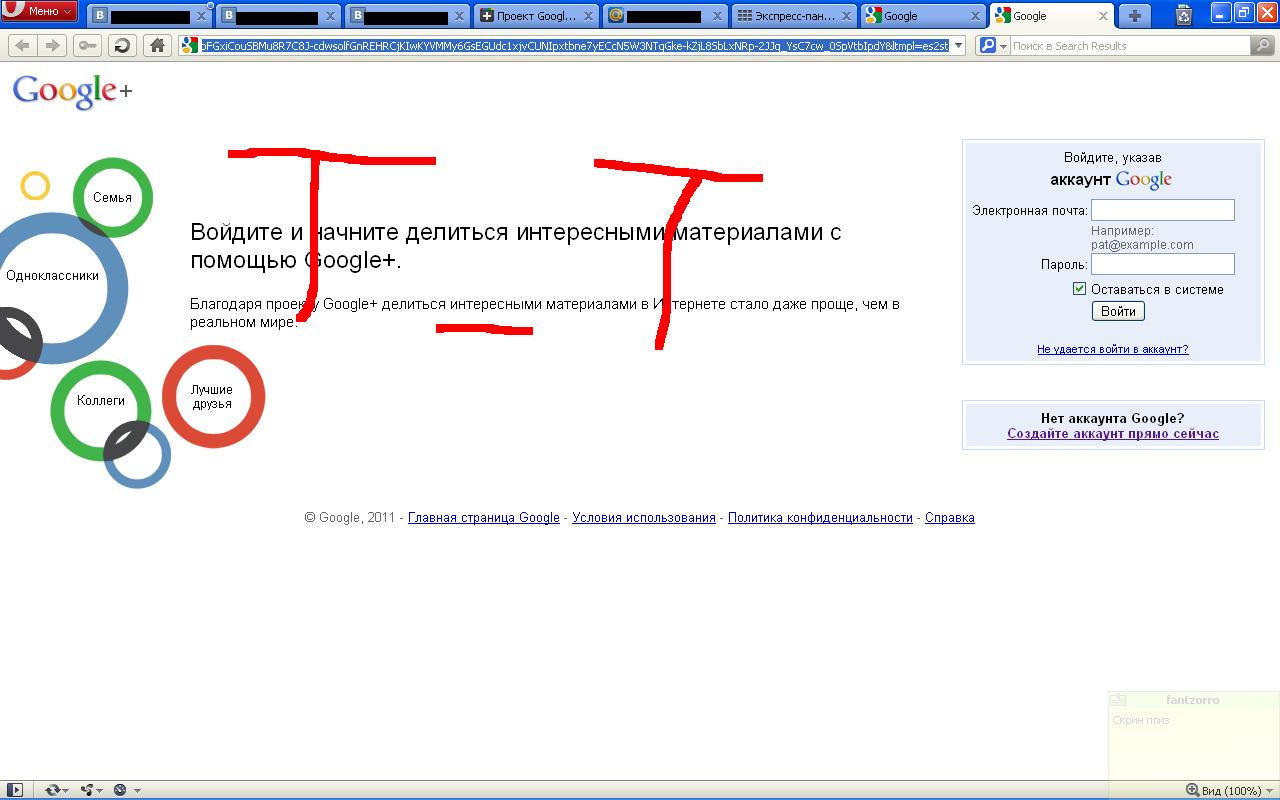Start search with the magnifier button
Image resolution: width=1280 pixels, height=800 pixels.
(1264, 45)
